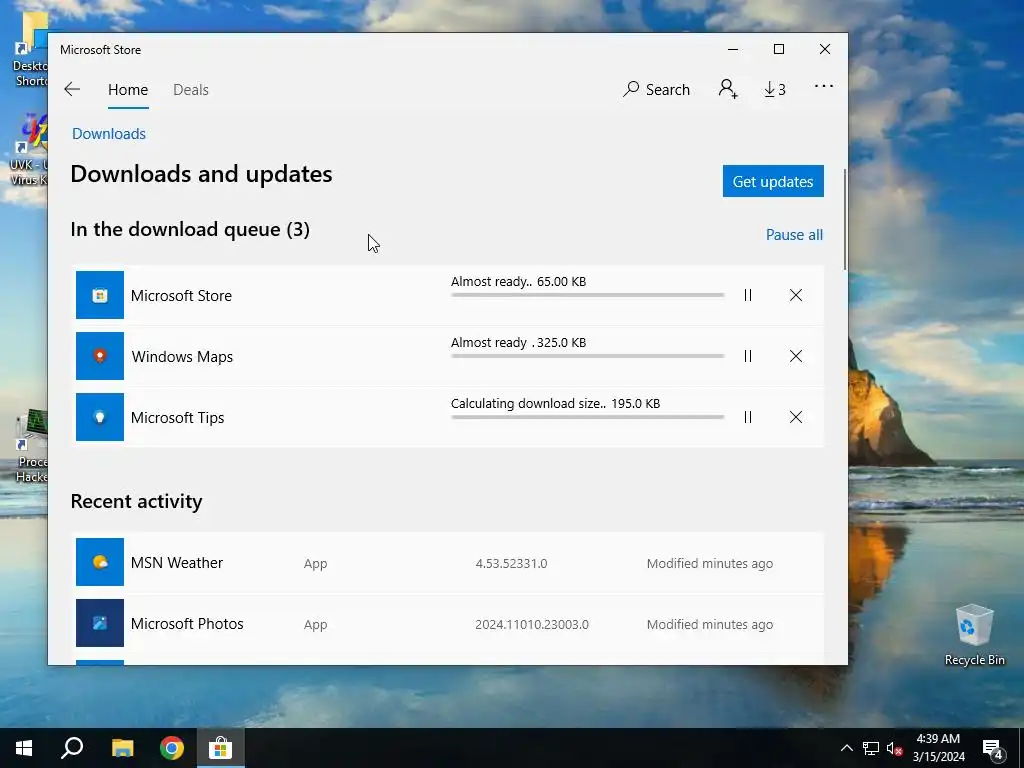Click the Microsoft Store app tile icon
Screen dimensions: 1024x768
coord(100,295)
